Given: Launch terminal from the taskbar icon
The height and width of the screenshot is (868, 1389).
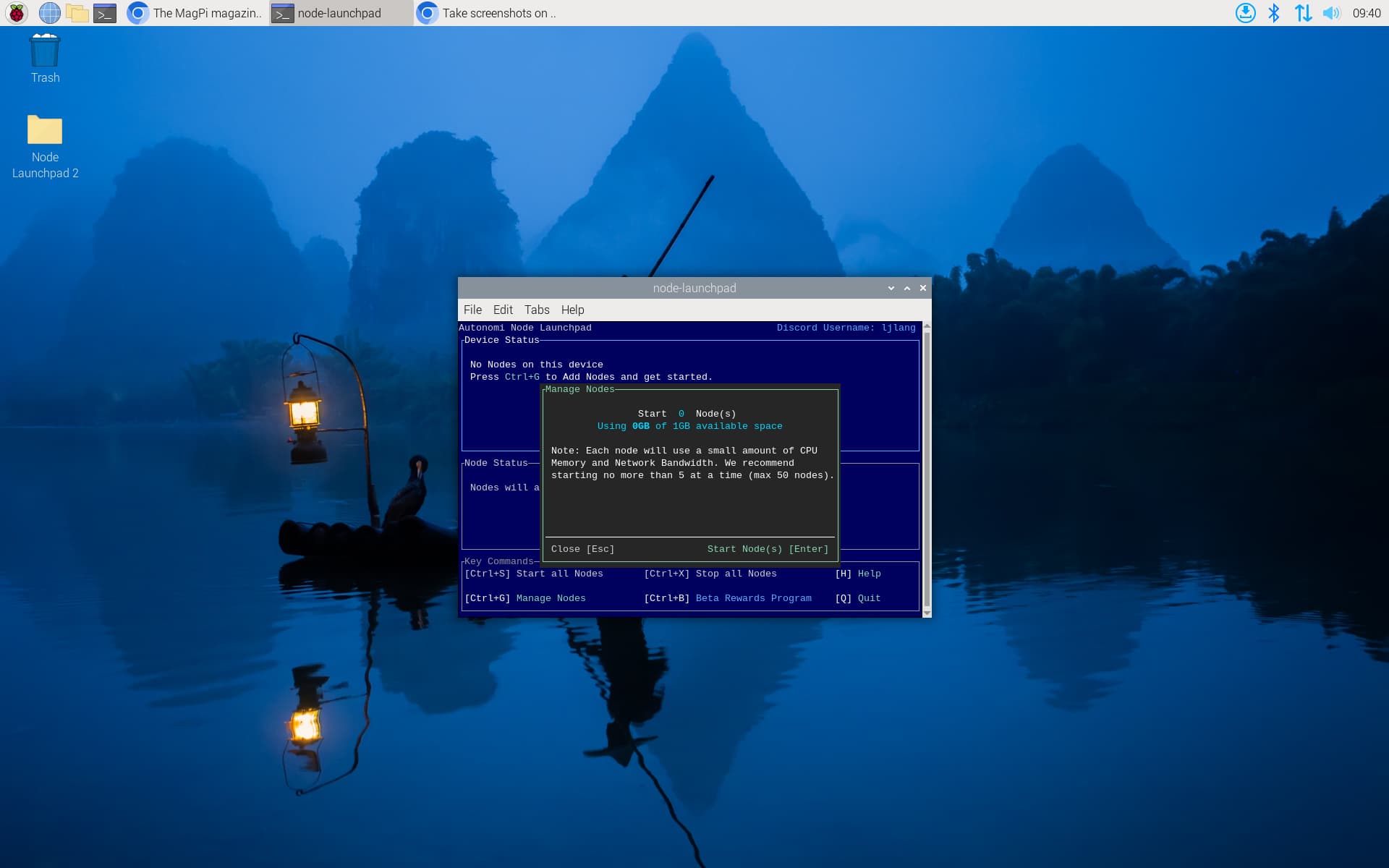Looking at the screenshot, I should click(105, 13).
